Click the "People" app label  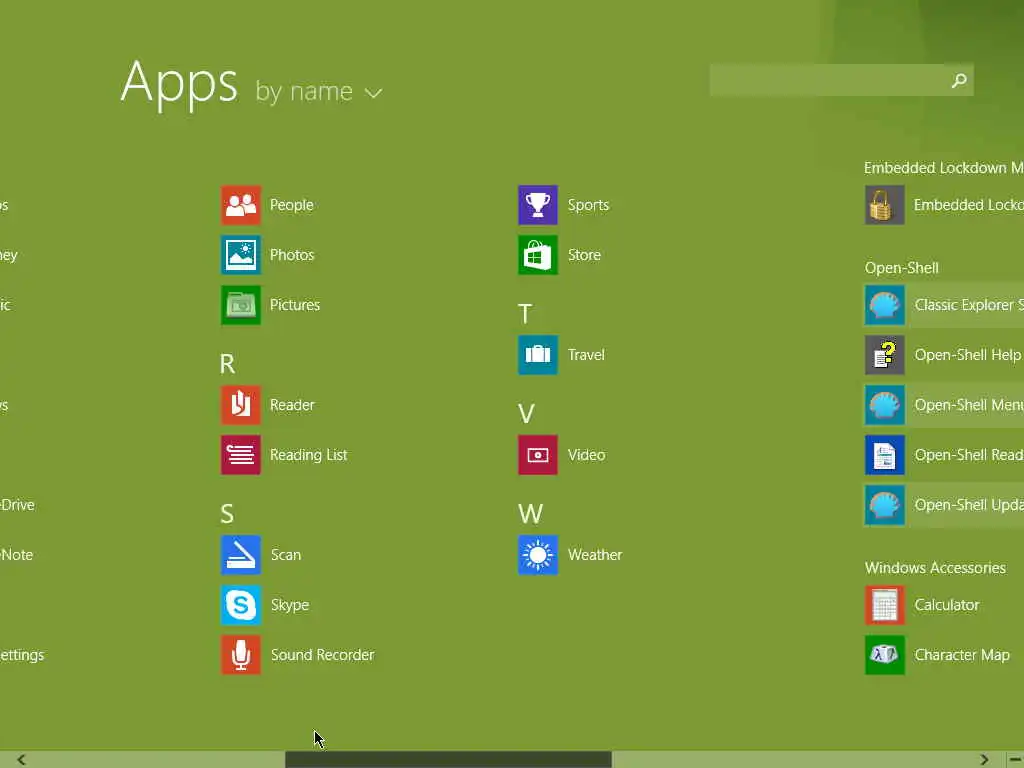[292, 205]
